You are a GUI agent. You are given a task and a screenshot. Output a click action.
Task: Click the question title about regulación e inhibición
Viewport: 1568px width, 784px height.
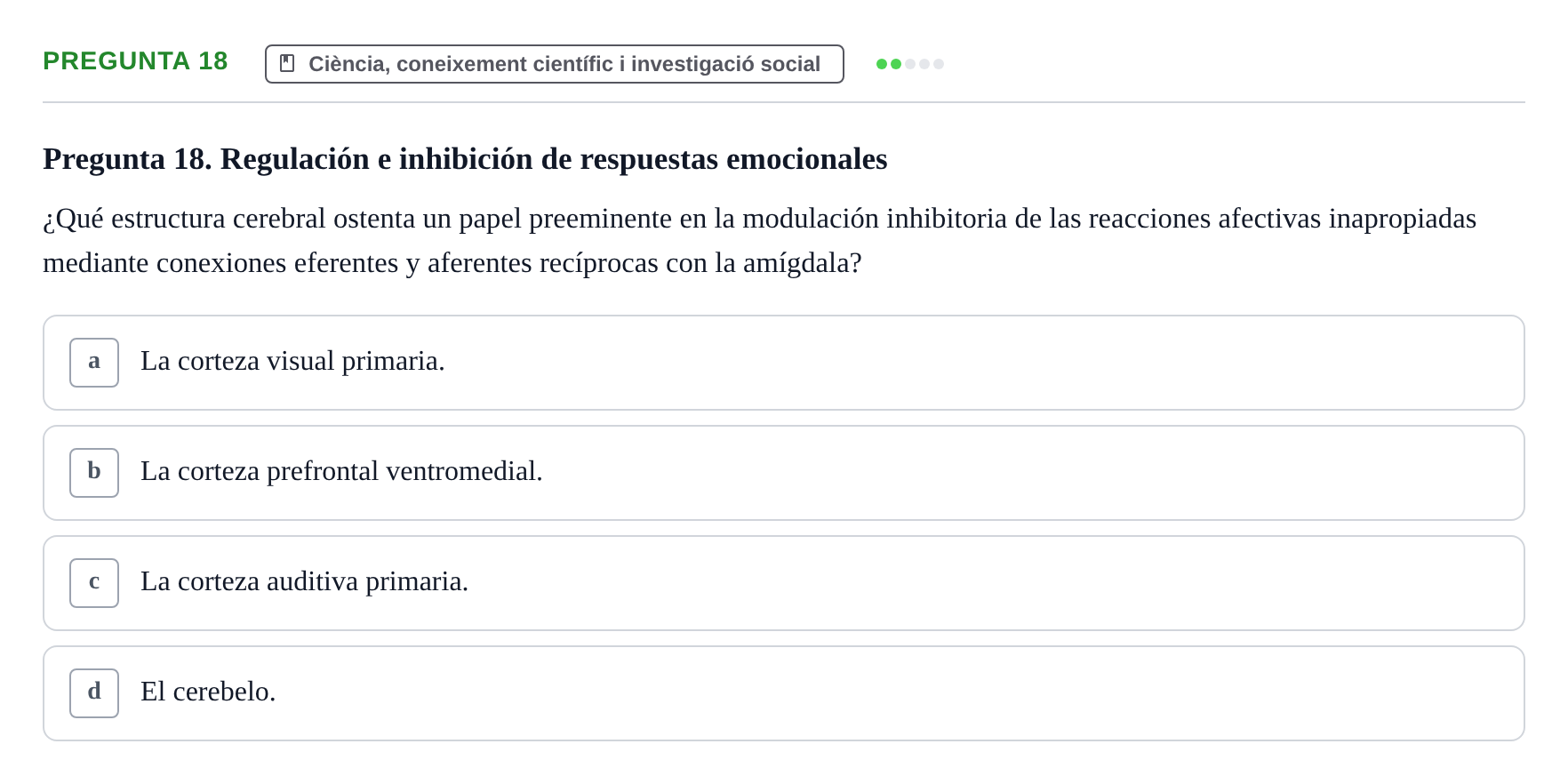465,159
